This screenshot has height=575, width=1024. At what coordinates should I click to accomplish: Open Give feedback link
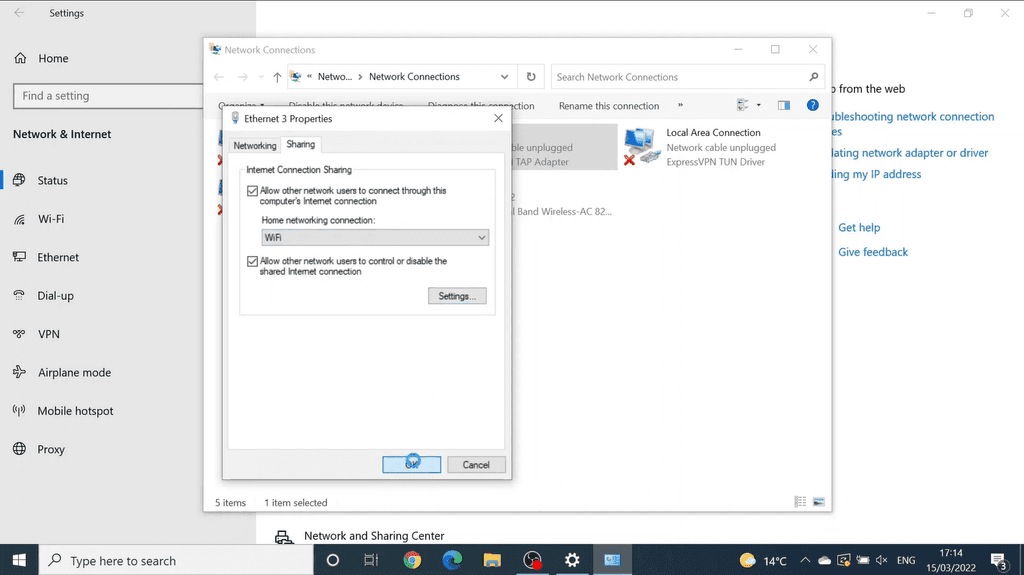coord(872,252)
